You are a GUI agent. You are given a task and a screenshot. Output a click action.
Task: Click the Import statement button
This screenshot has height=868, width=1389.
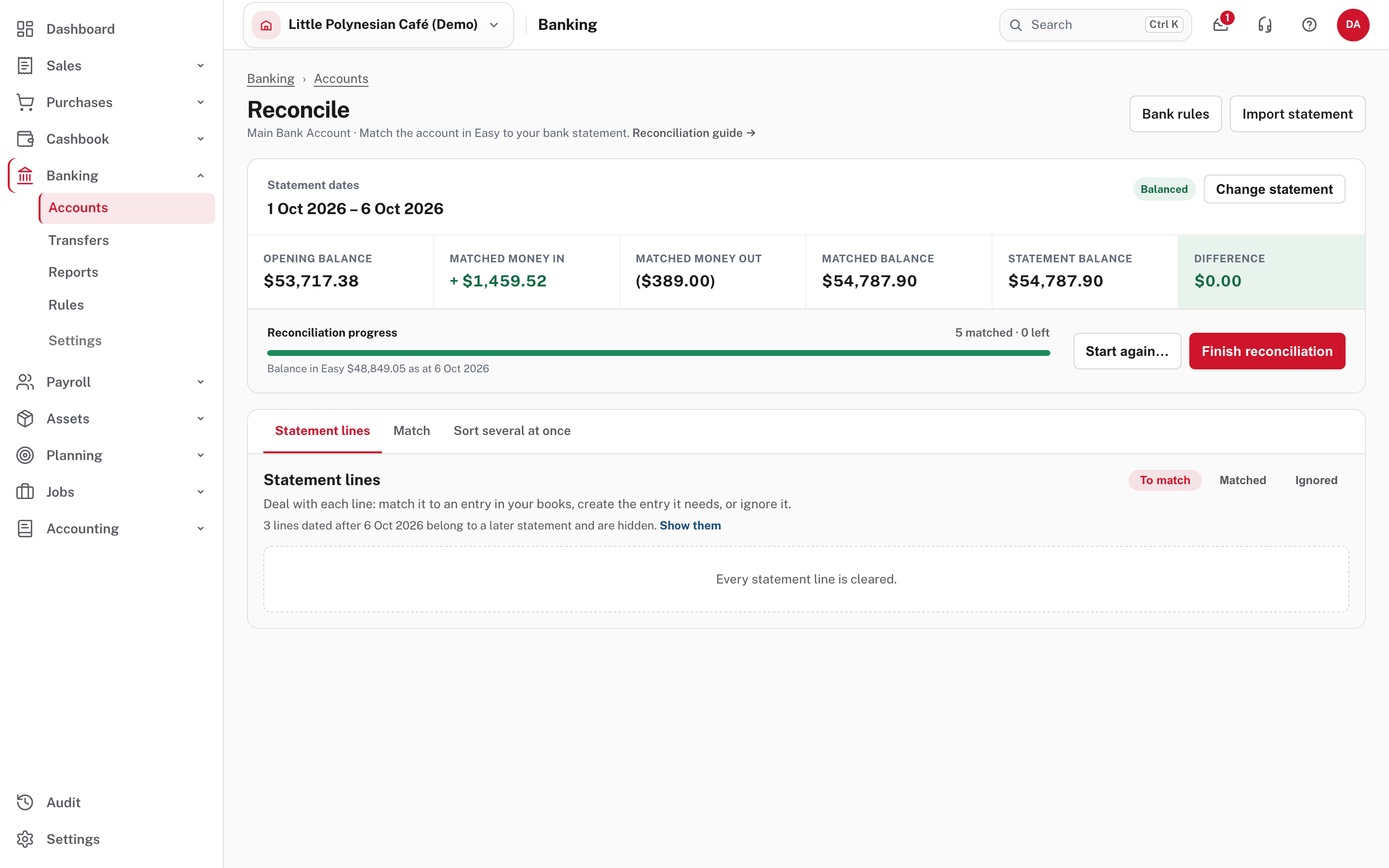(x=1297, y=114)
